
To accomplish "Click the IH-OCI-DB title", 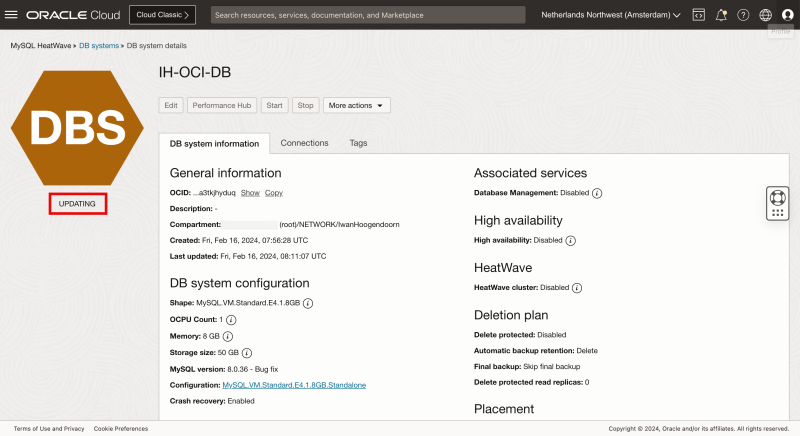I will (x=195, y=72).
